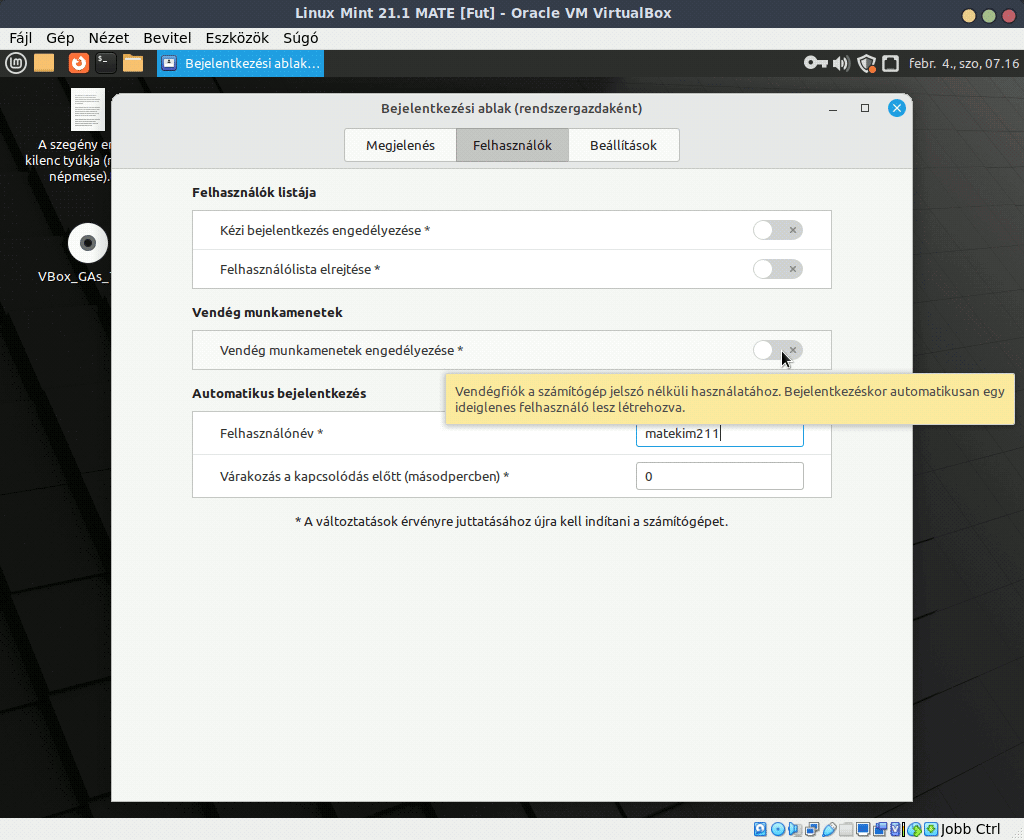The width and height of the screenshot is (1024, 840).
Task: Open the Gép menu
Action: pos(60,38)
